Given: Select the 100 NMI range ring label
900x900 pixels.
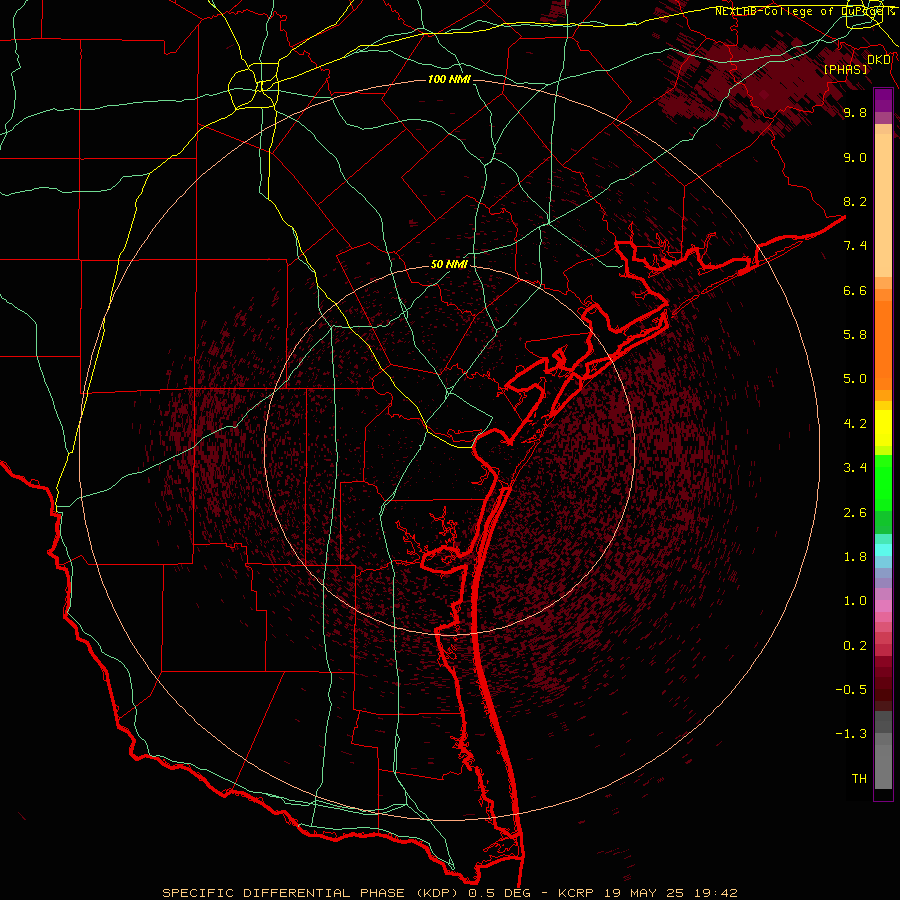Looking at the screenshot, I should click(x=449, y=79).
